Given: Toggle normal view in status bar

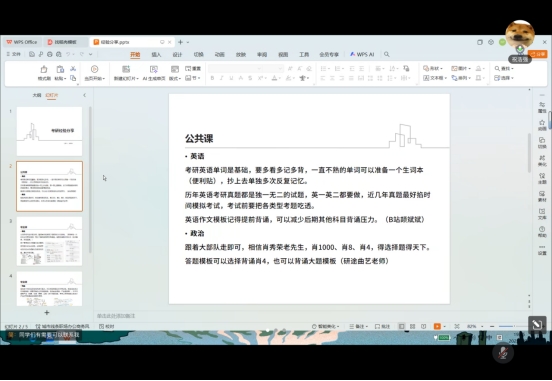Looking at the screenshot, I should click(x=402, y=326).
